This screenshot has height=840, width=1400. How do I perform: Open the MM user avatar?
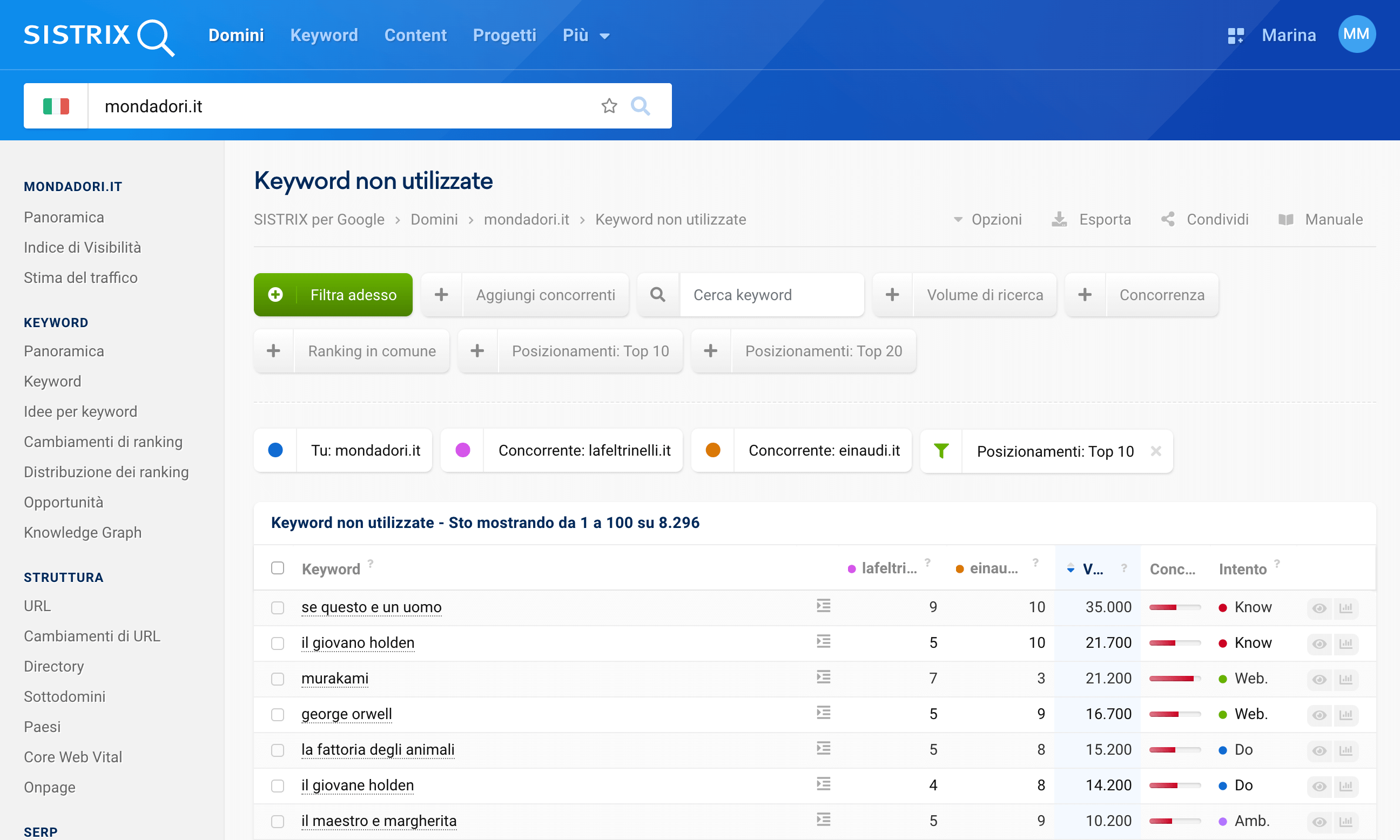click(1356, 35)
